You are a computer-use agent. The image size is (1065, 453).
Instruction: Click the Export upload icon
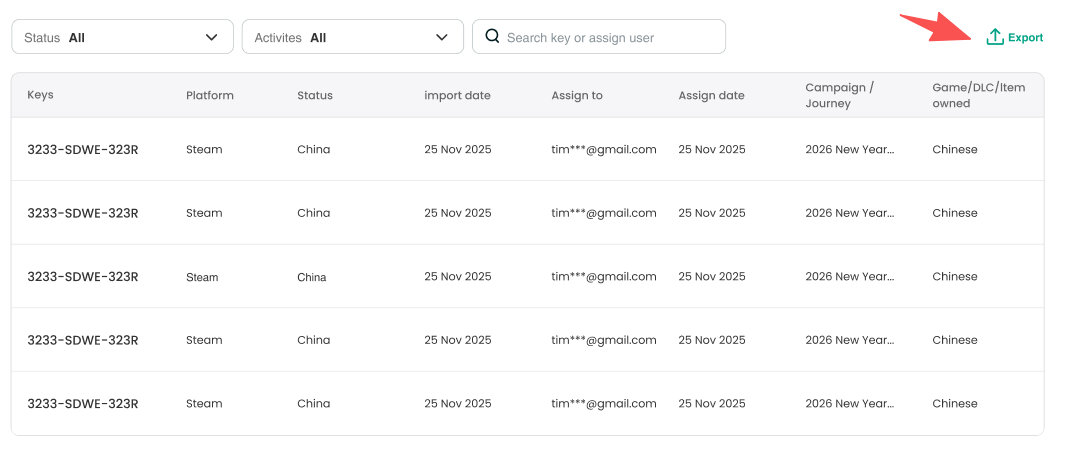pos(994,37)
